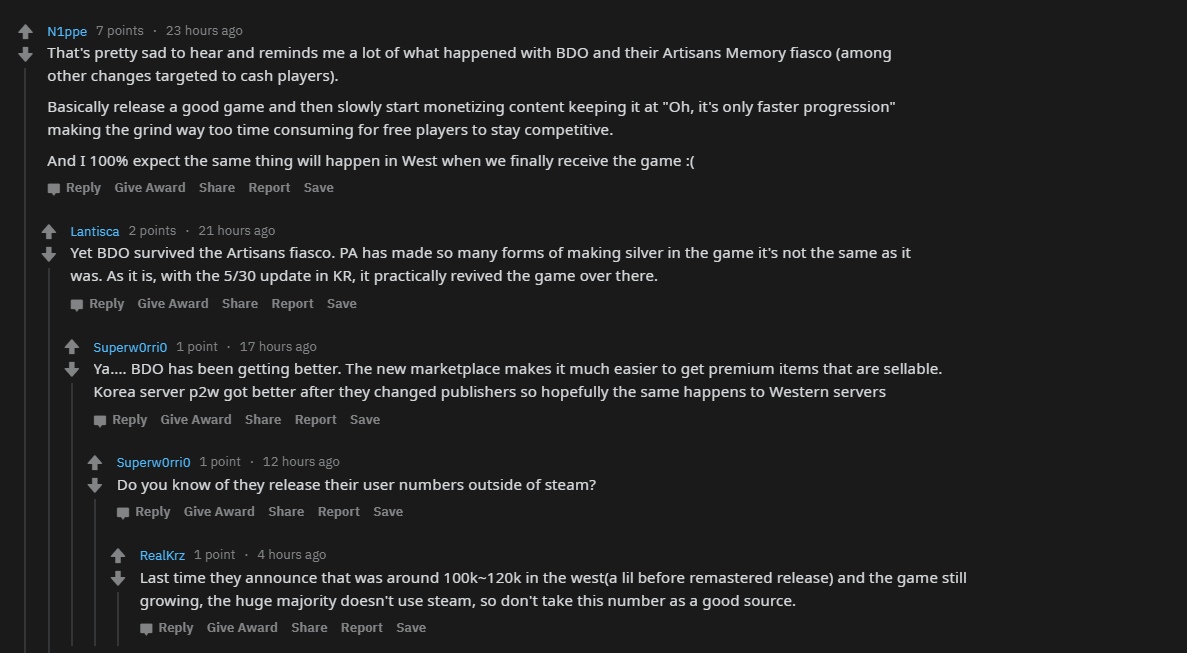The width and height of the screenshot is (1187, 653).
Task: Open N1ppe's user profile
Action: pyautogui.click(x=67, y=31)
